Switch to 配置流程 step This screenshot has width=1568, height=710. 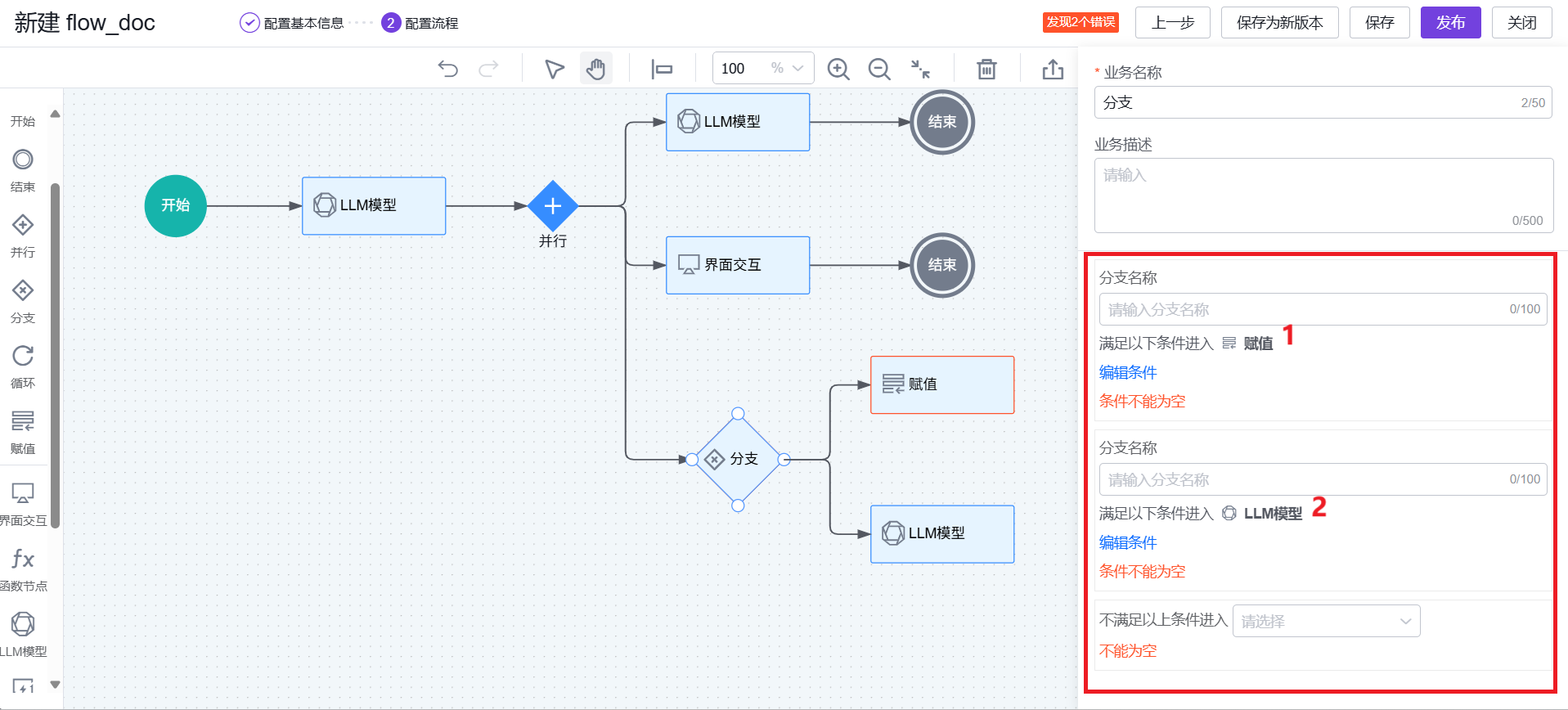point(420,23)
